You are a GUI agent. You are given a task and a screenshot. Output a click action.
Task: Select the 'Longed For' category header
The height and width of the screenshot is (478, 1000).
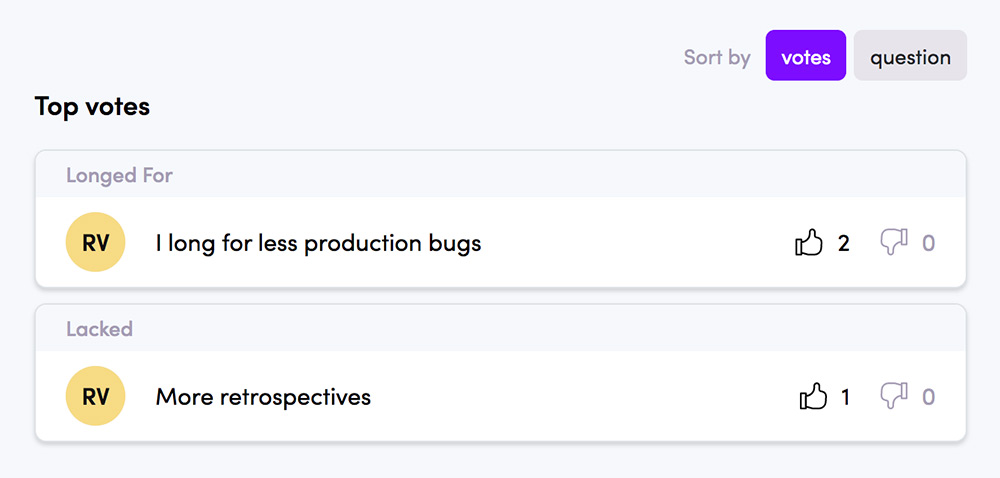(119, 175)
